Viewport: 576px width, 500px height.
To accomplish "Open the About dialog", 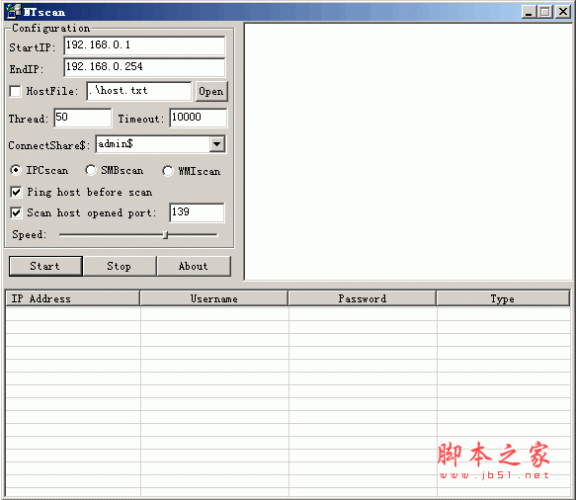I will (x=194, y=266).
